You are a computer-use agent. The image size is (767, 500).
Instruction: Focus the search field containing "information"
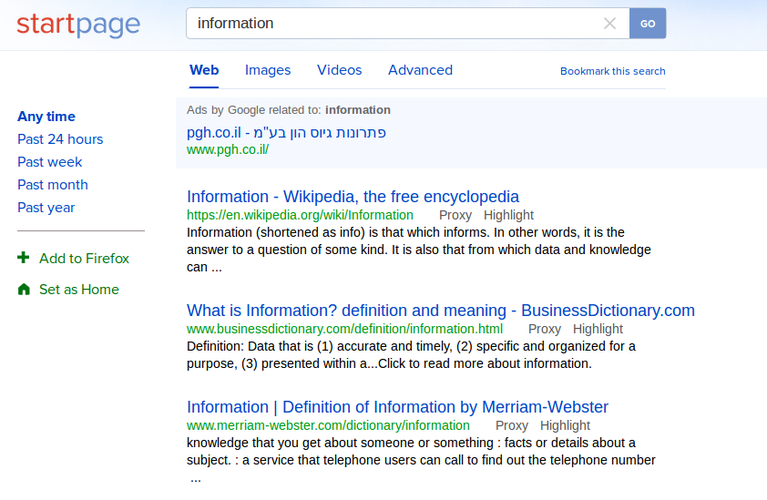[x=407, y=23]
